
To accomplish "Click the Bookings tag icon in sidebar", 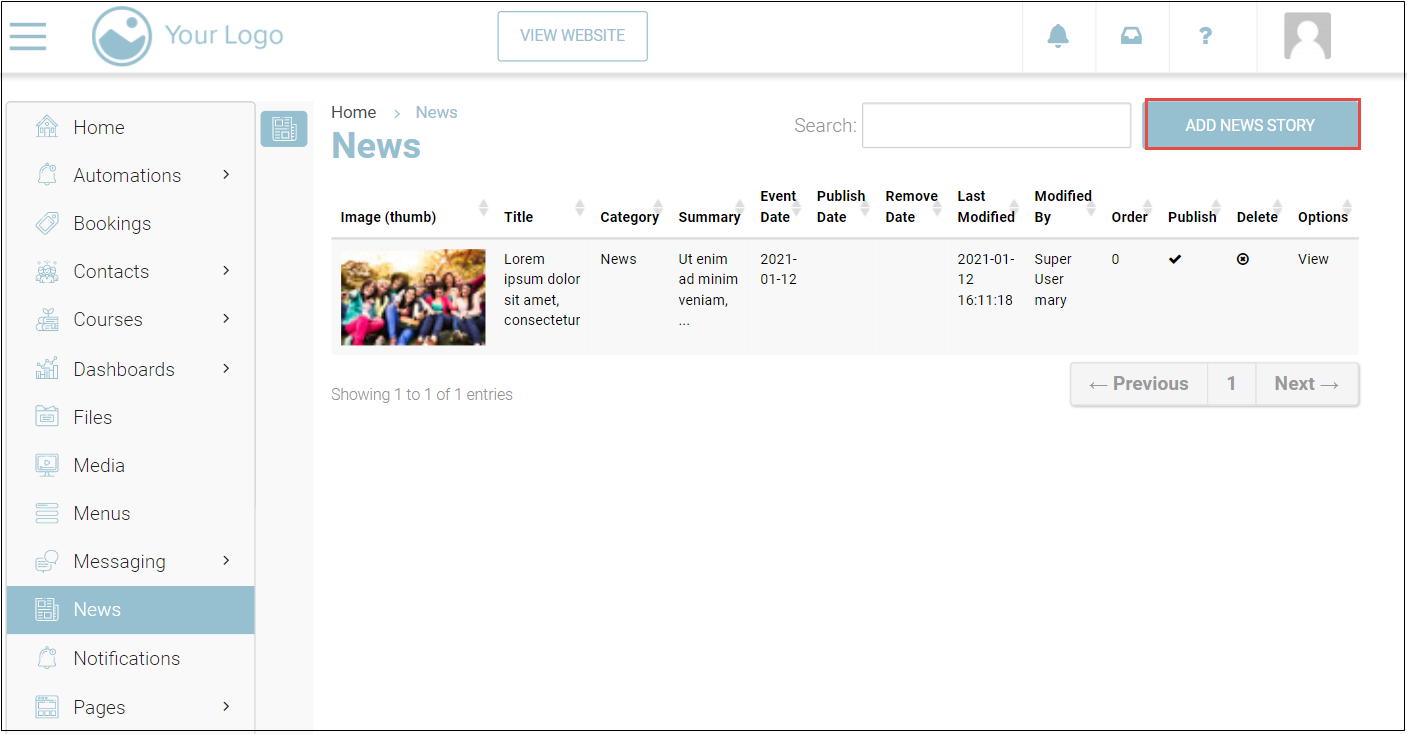I will tap(47, 223).
